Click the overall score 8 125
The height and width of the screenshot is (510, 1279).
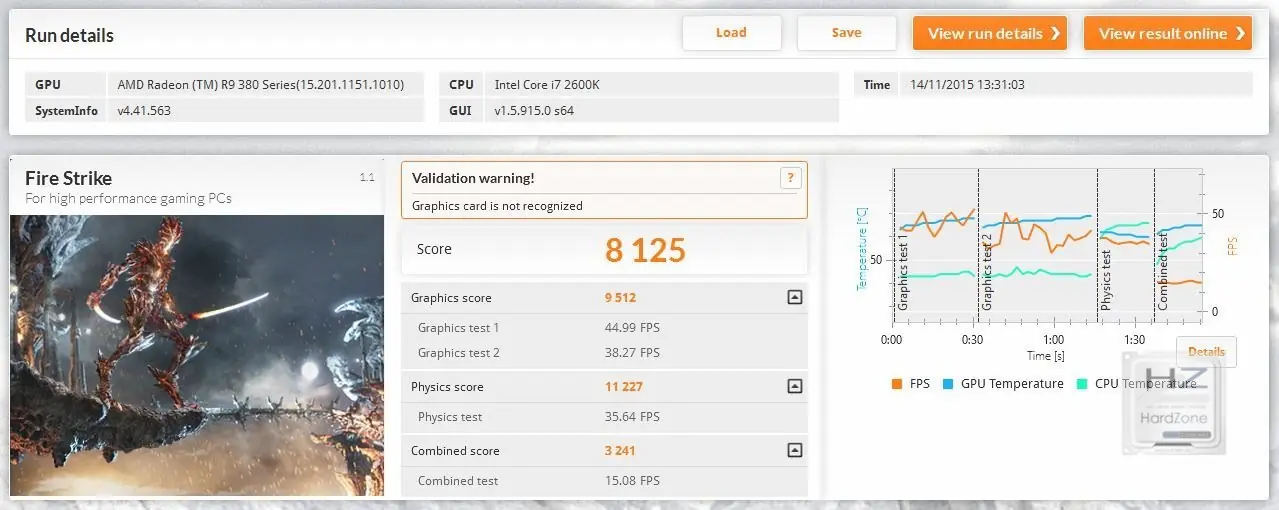click(x=645, y=250)
